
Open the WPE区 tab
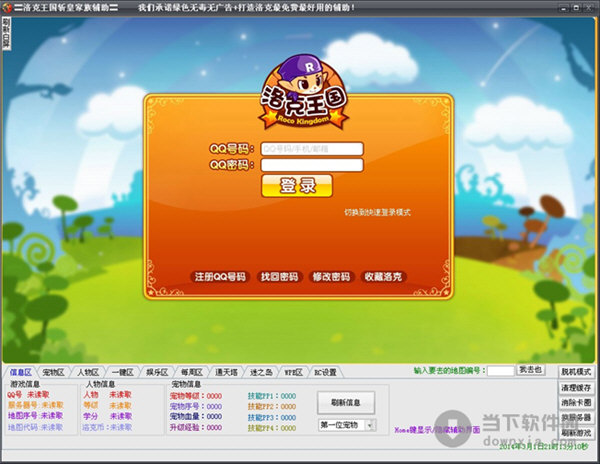[293, 372]
